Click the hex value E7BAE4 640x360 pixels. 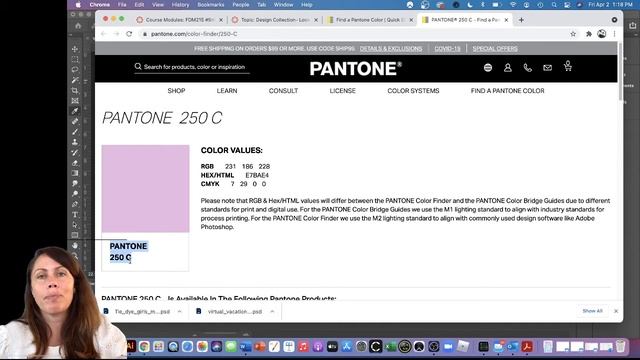[257, 175]
